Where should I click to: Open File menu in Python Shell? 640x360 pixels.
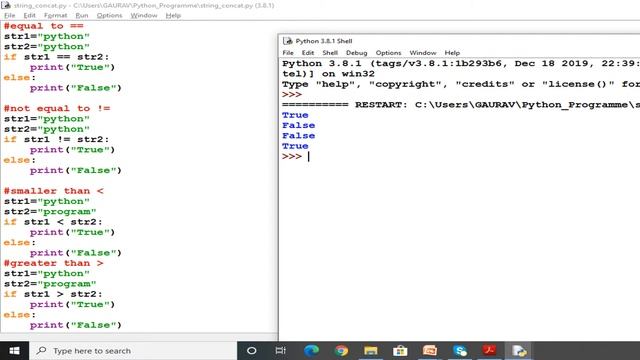click(x=288, y=53)
